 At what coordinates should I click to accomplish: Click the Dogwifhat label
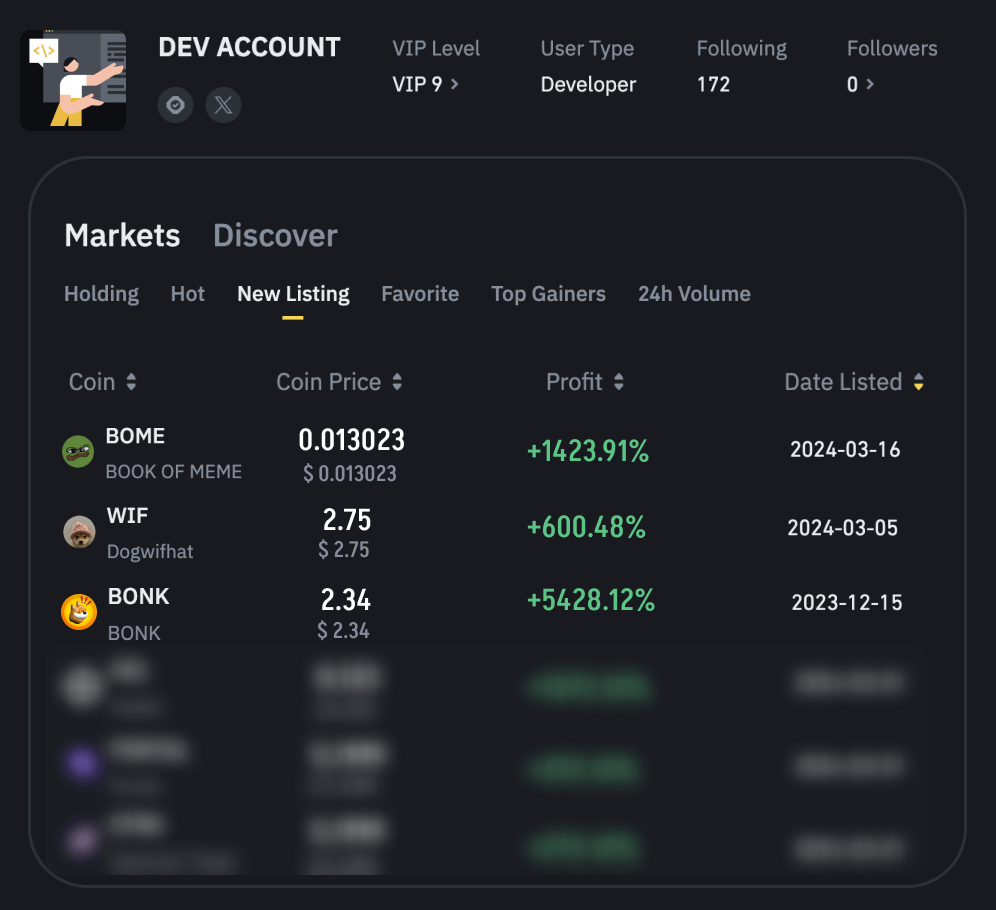(150, 551)
